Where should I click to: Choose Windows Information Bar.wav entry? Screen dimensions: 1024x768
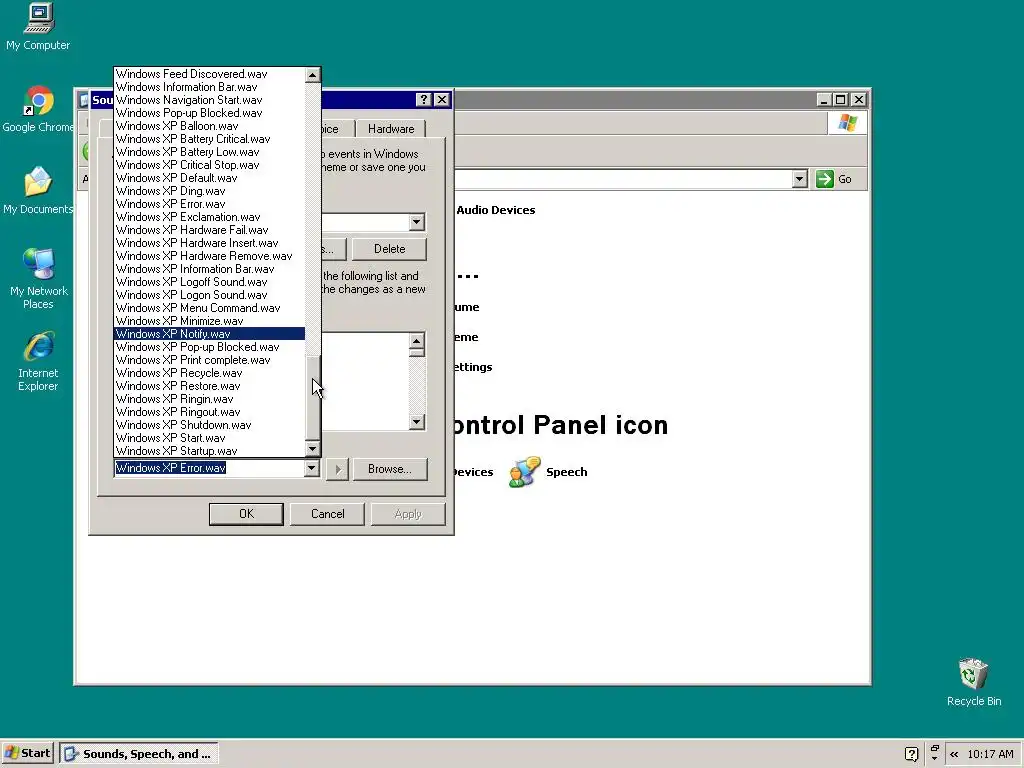pos(210,87)
